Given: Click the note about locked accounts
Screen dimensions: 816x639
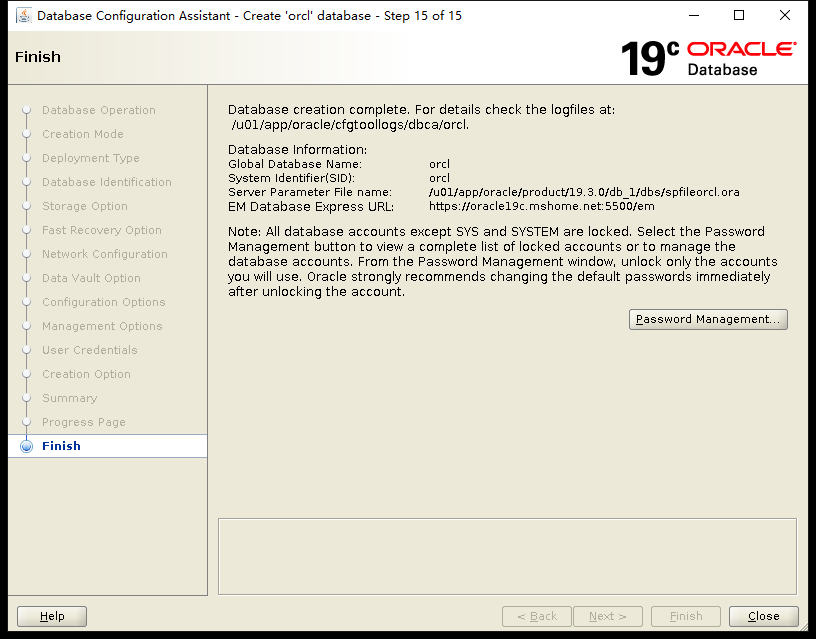Looking at the screenshot, I should pyautogui.click(x=503, y=261).
